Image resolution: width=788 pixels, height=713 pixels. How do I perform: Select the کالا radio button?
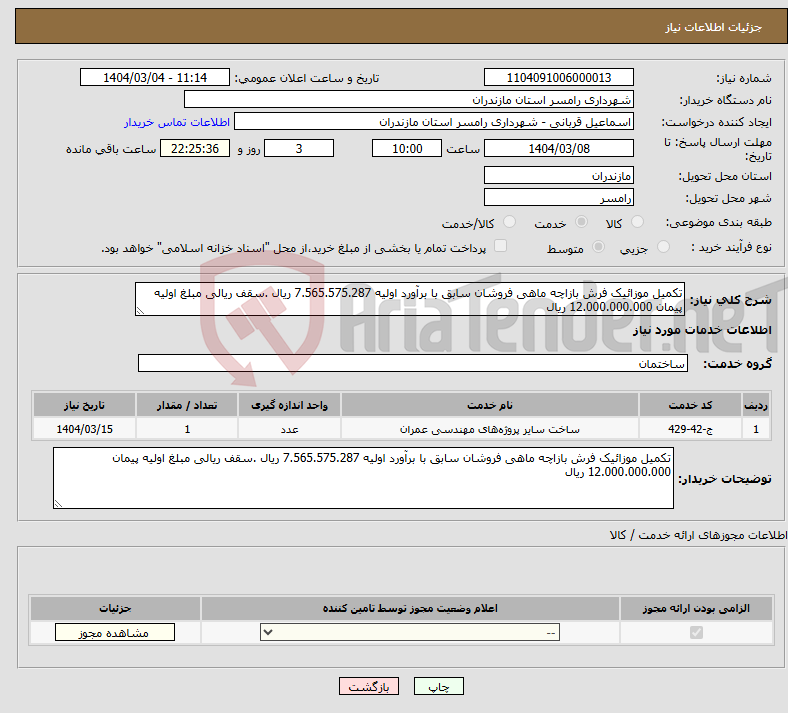click(637, 222)
